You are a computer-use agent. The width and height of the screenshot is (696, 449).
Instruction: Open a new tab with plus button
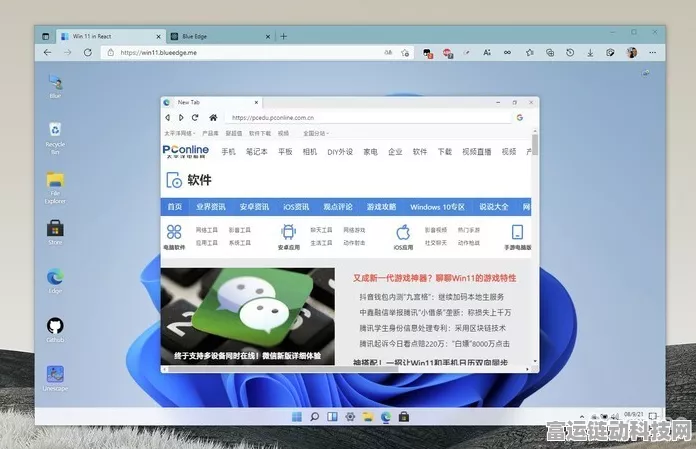tap(284, 36)
